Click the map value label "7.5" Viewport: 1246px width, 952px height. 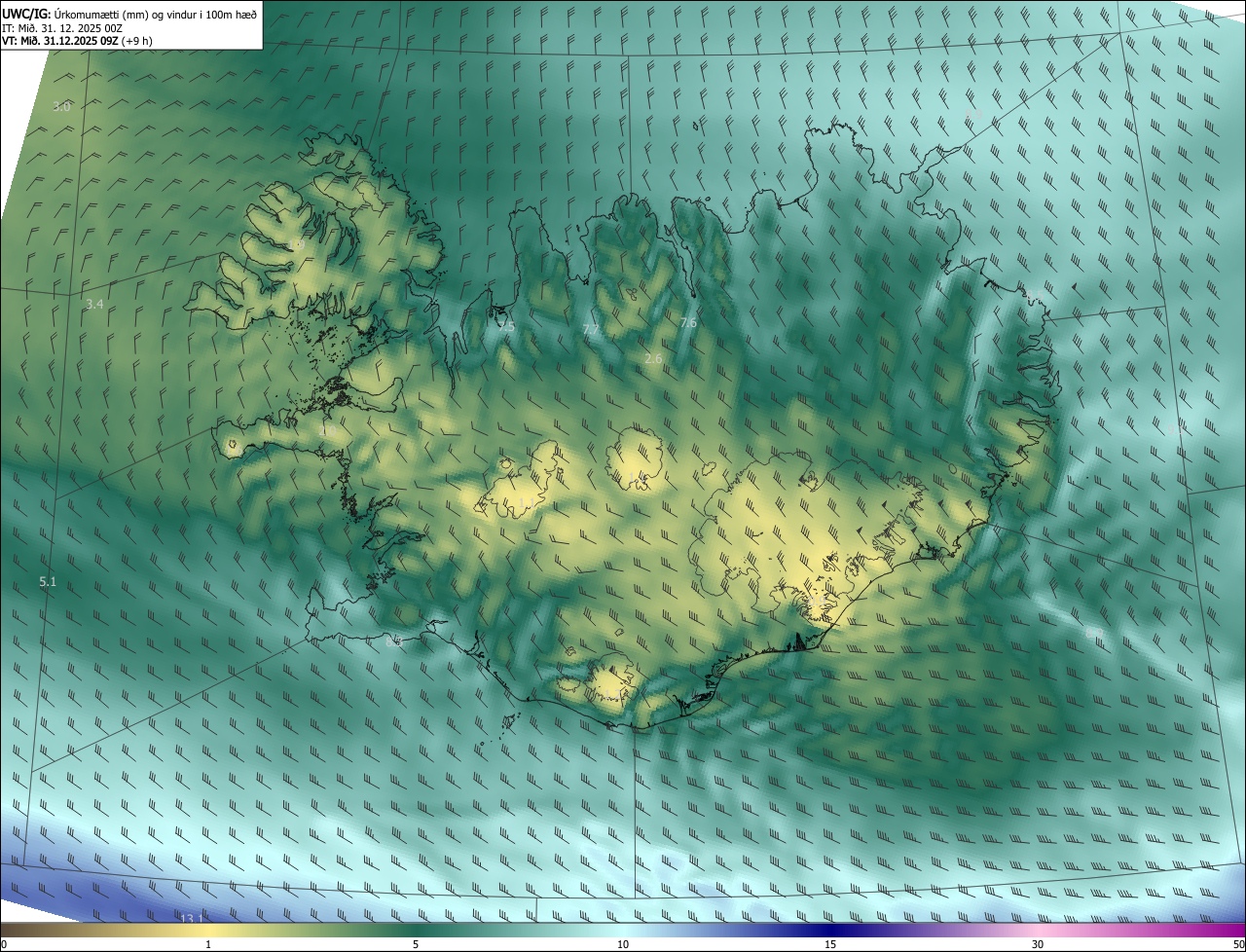pos(506,327)
